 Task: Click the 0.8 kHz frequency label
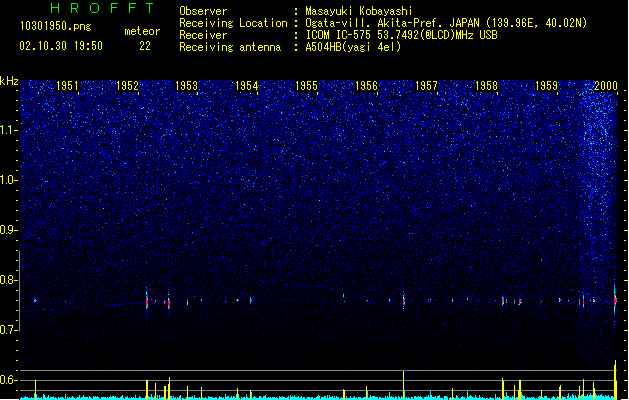click(8, 280)
